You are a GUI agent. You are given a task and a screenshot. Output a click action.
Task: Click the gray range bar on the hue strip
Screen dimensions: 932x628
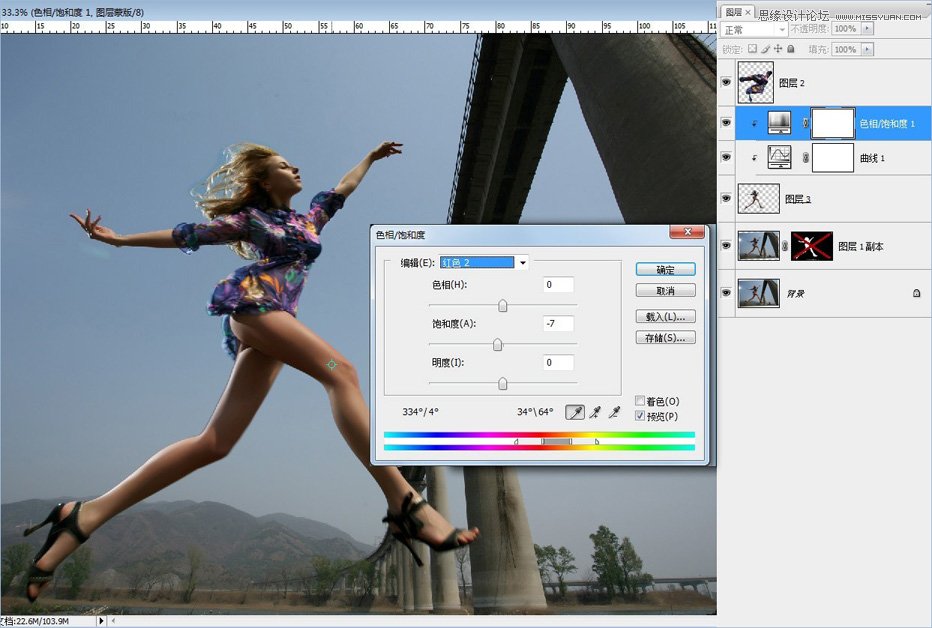point(556,441)
